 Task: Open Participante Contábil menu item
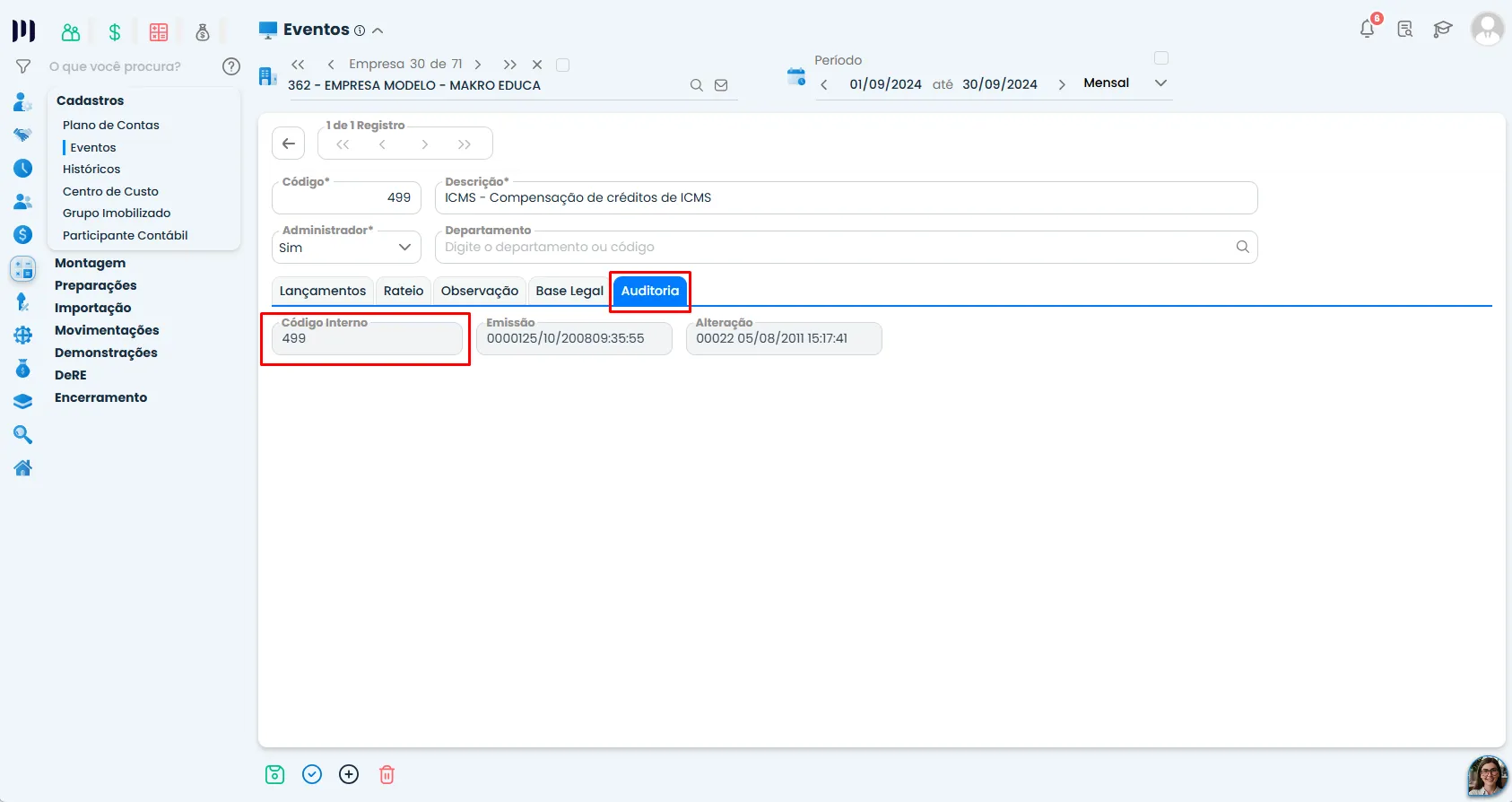click(x=126, y=235)
